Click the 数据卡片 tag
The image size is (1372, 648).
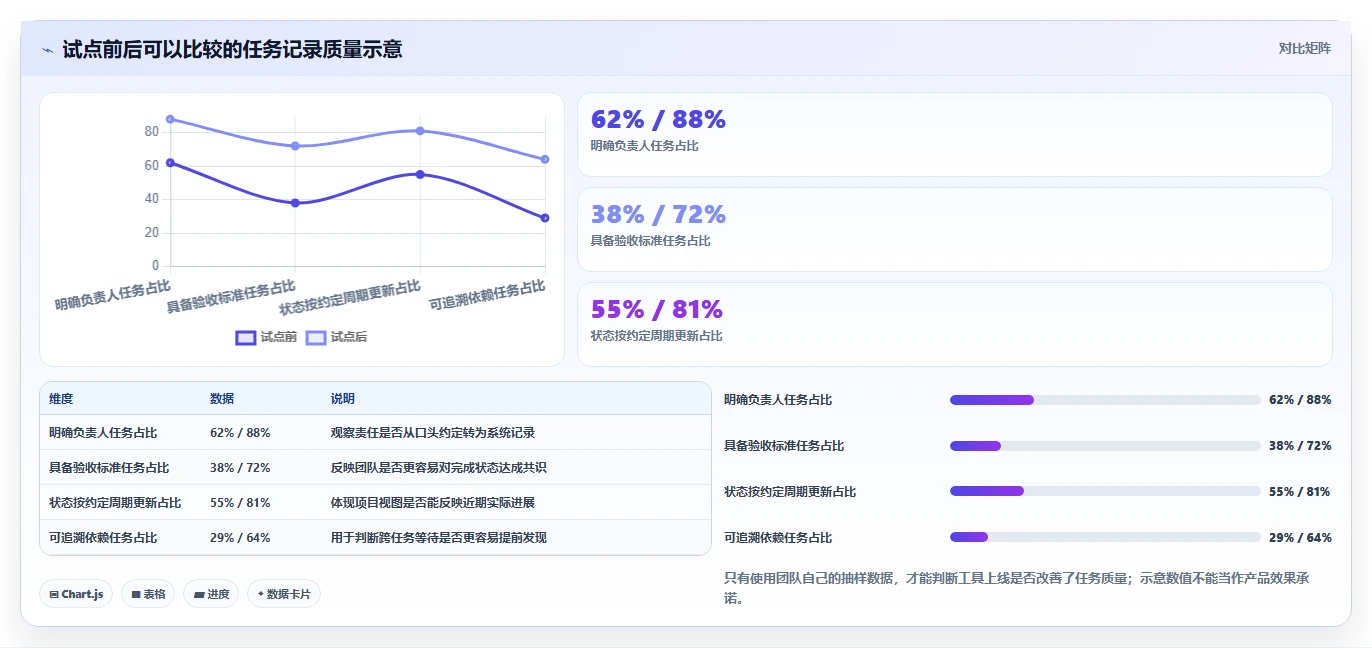(x=284, y=594)
